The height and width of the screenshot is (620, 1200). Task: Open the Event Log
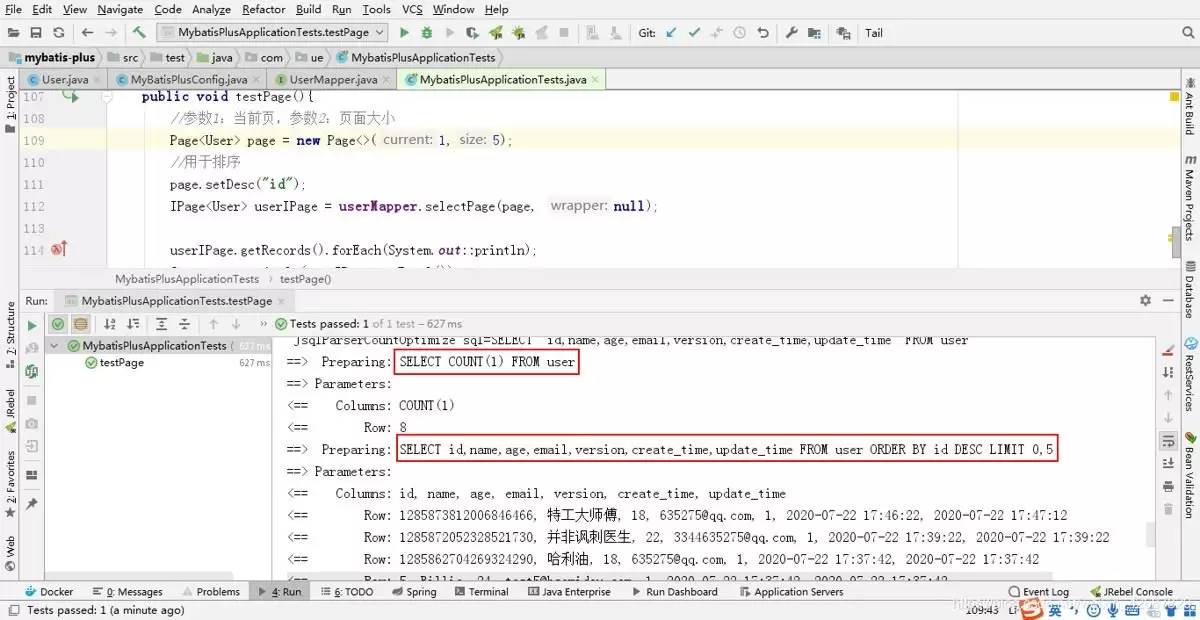[x=1038, y=592]
